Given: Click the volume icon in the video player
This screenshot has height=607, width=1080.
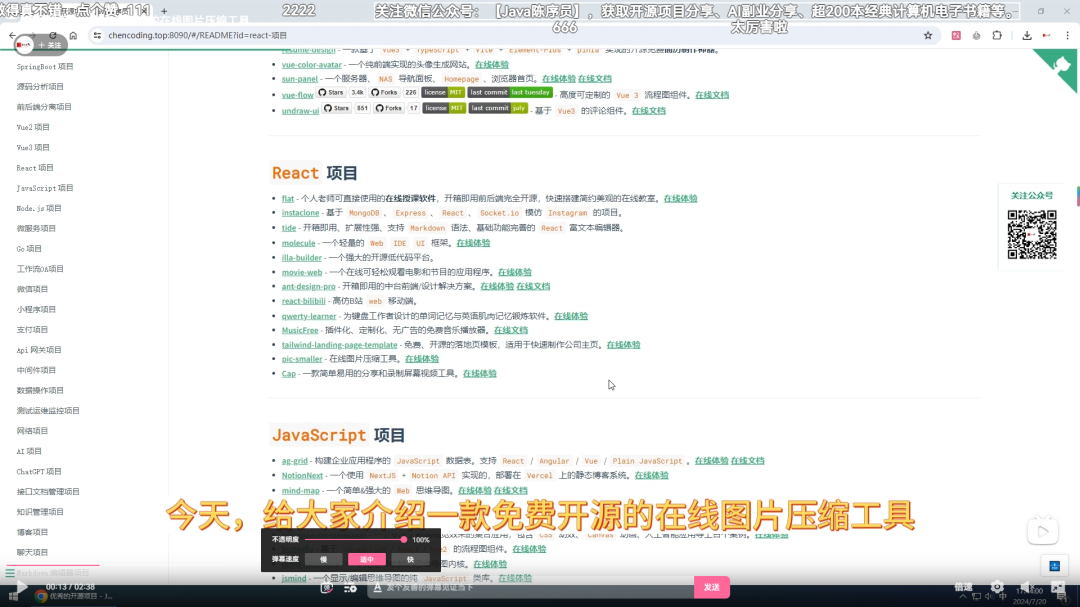Looking at the screenshot, I should point(1025,587).
